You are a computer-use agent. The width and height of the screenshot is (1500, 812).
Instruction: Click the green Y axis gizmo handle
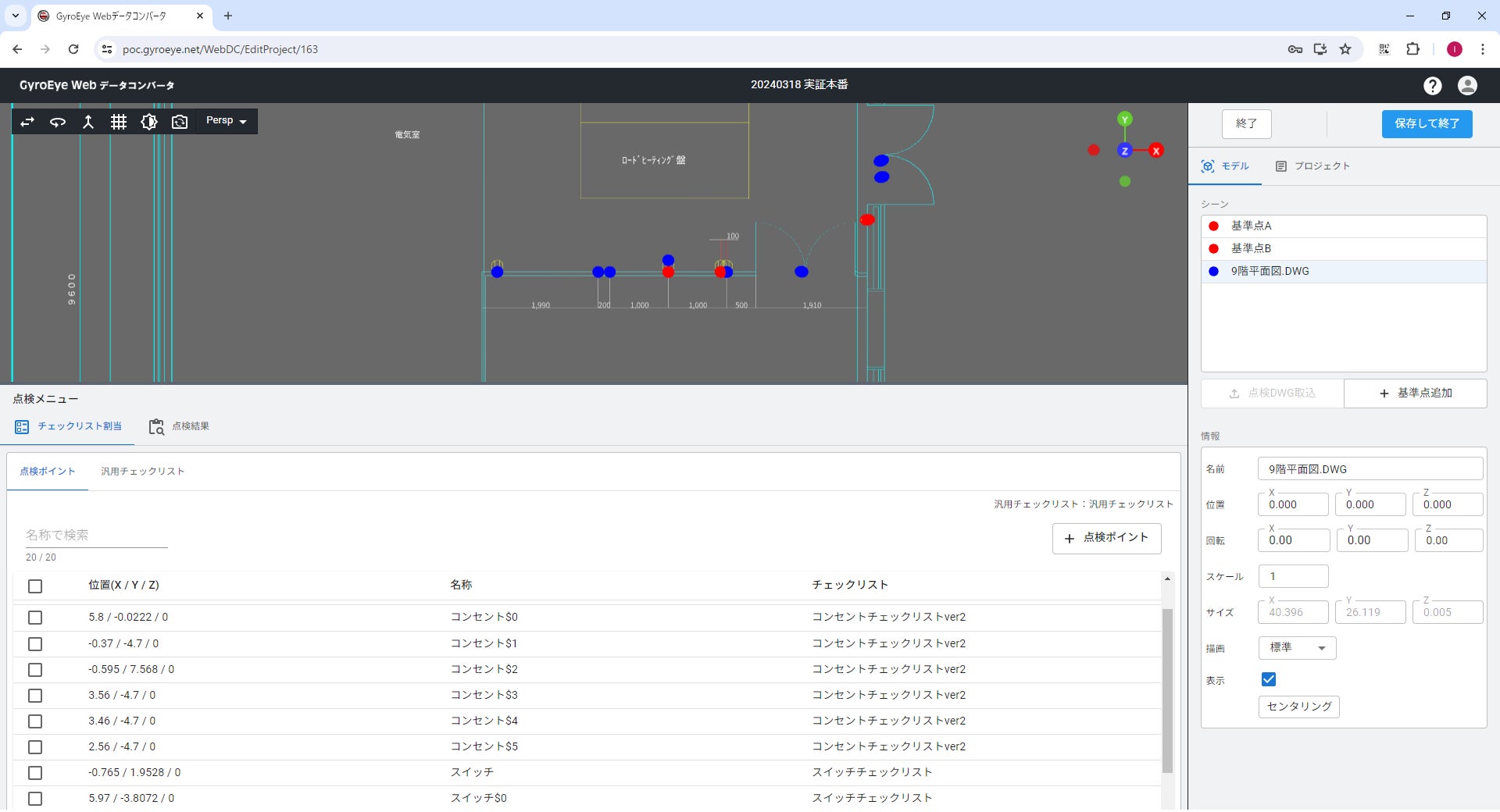coord(1125,119)
